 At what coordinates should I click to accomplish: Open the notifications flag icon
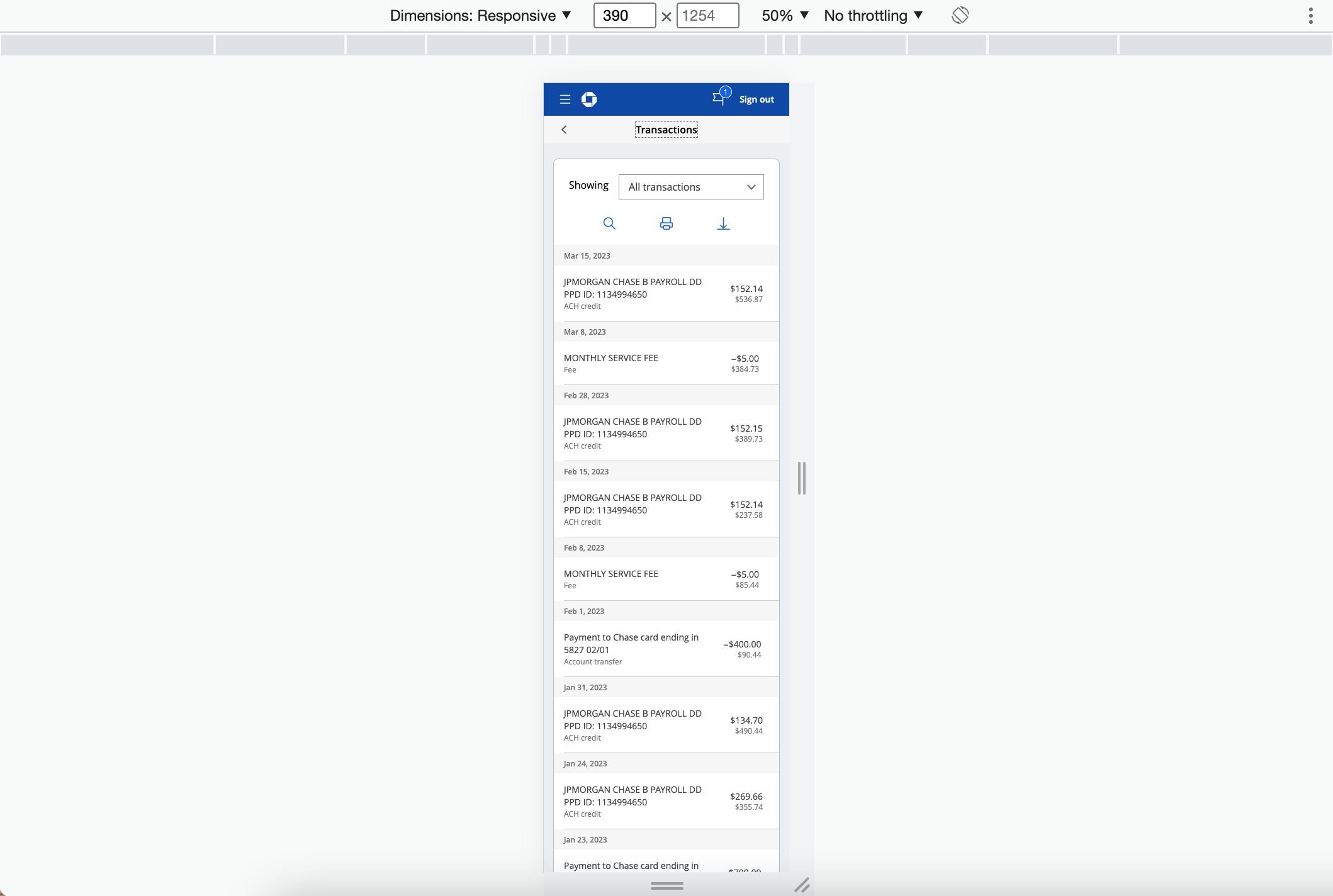(719, 98)
